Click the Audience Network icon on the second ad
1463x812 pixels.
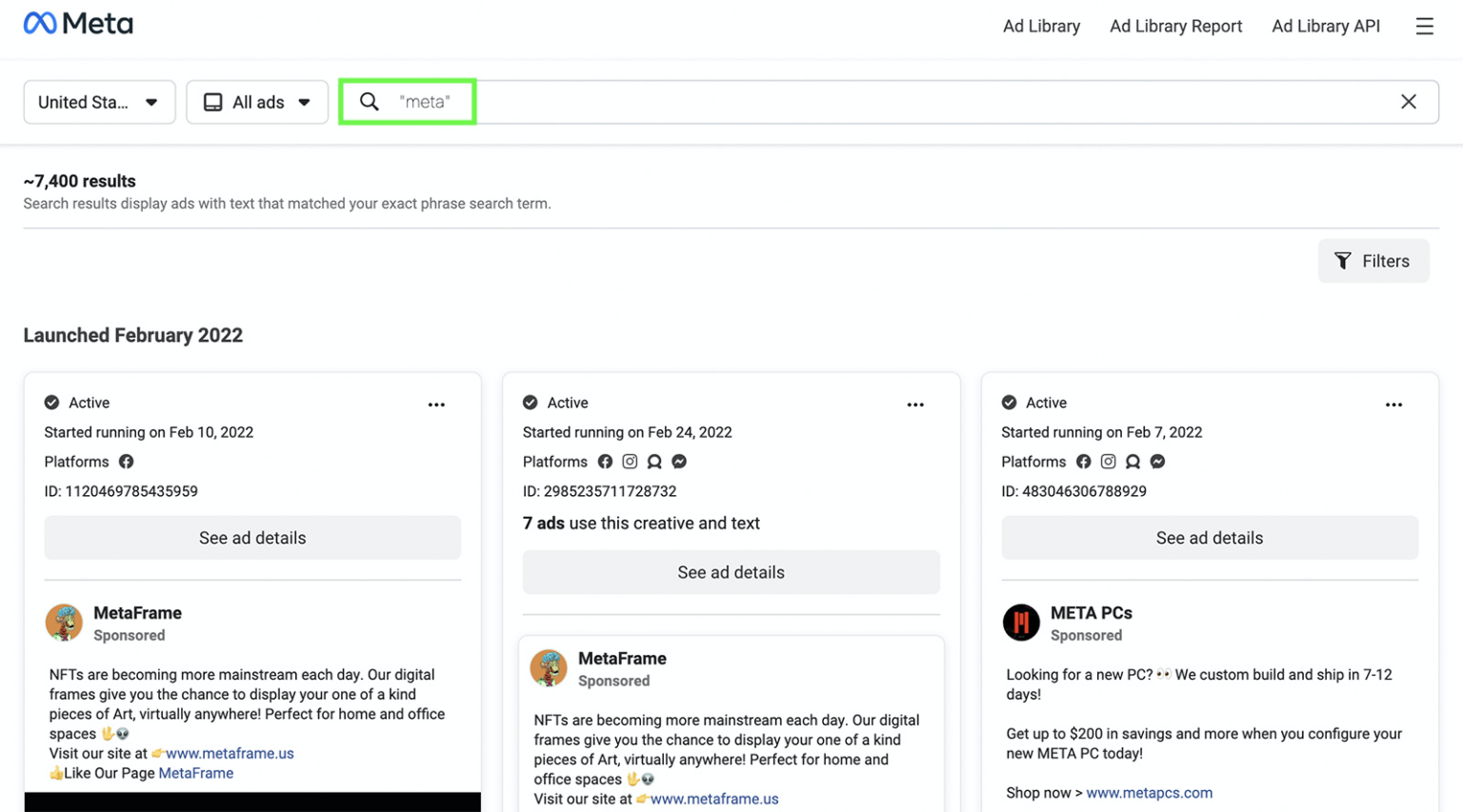point(654,461)
